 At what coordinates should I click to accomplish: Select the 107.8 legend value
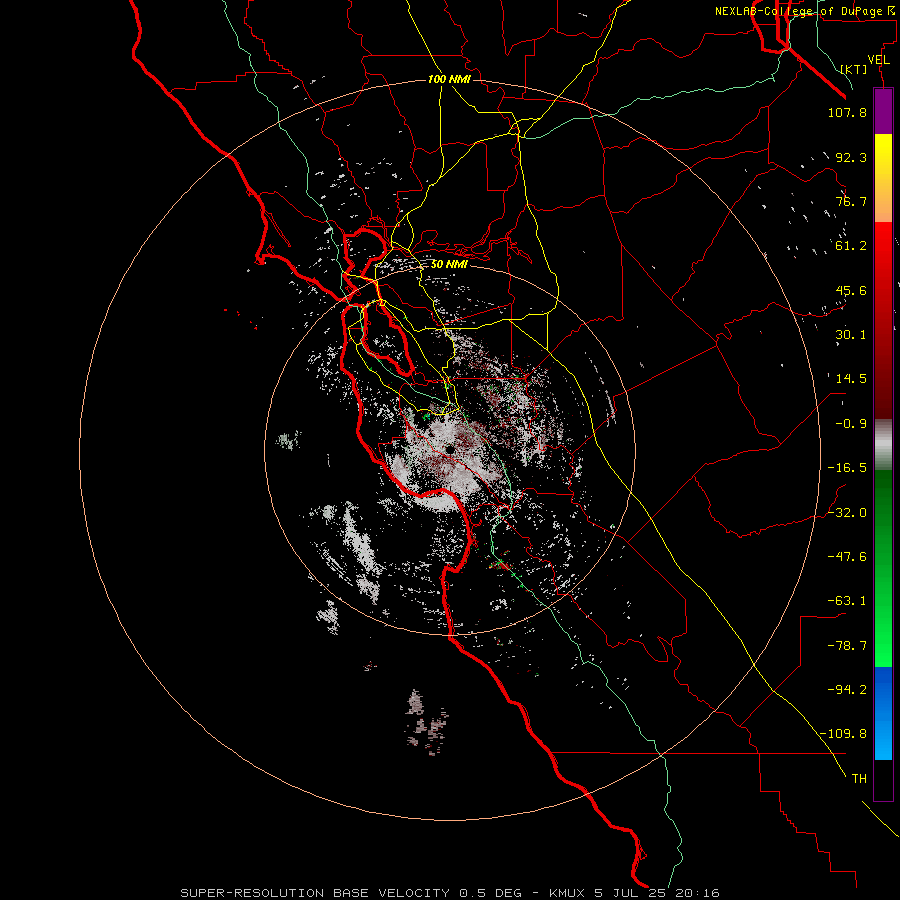click(x=847, y=112)
